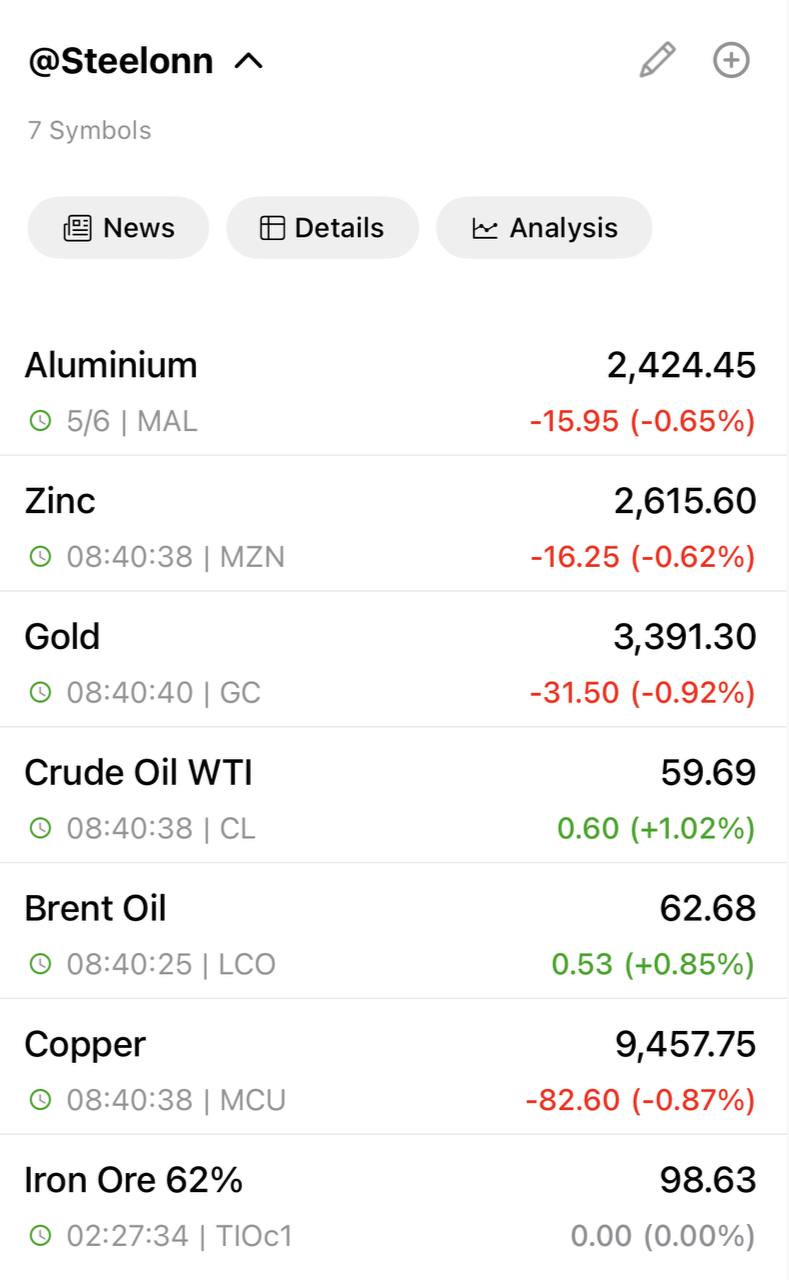Image resolution: width=789 pixels, height=1280 pixels.
Task: Tap the pencil edit watchlist icon
Action: 657,60
